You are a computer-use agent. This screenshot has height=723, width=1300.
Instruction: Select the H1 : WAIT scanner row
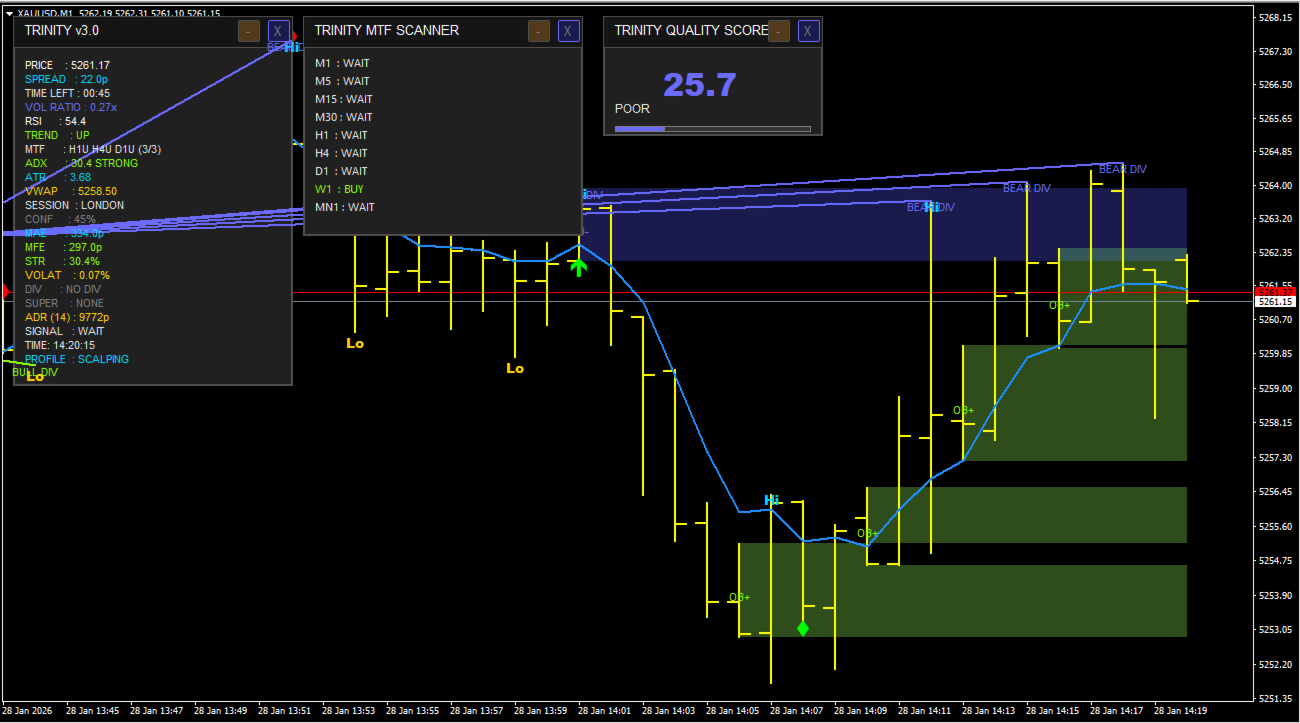tap(341, 135)
